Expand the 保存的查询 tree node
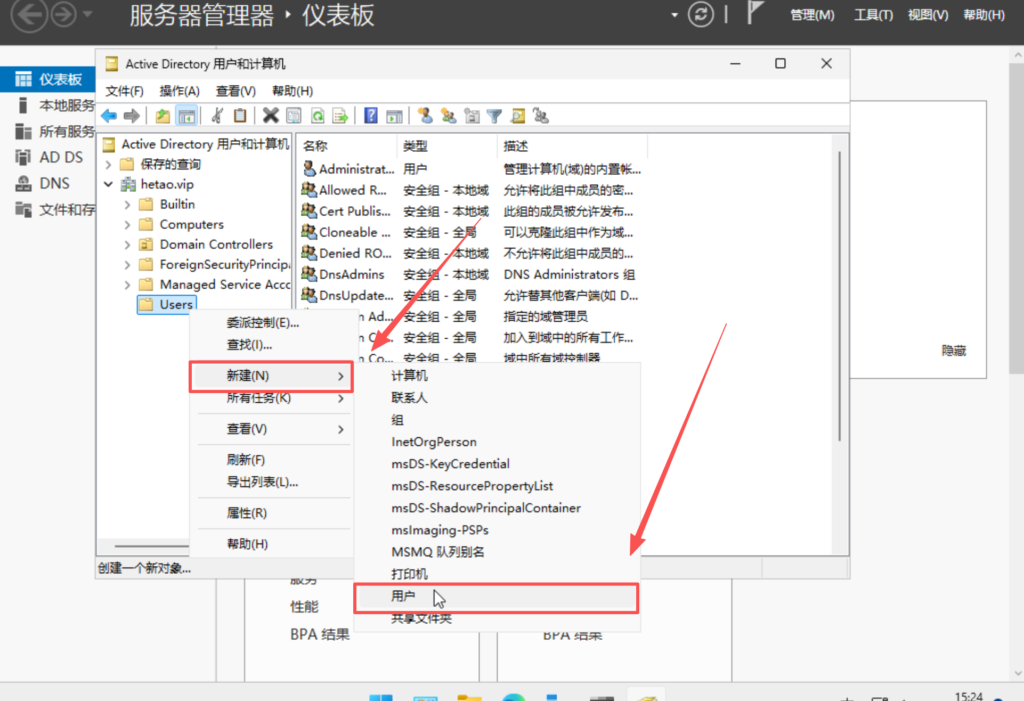 [x=108, y=165]
